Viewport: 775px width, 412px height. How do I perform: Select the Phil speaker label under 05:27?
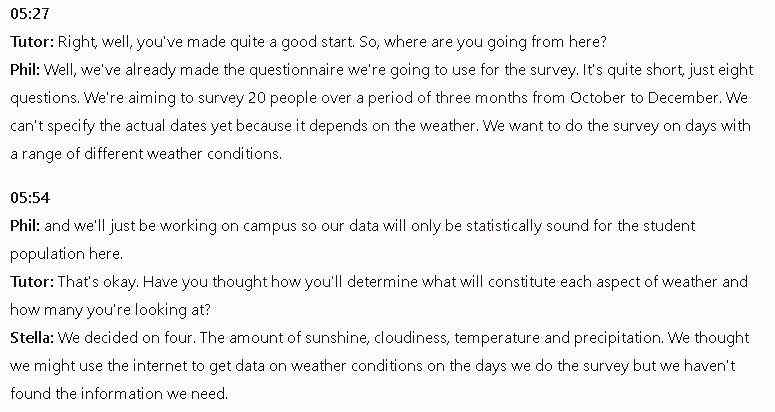[x=26, y=71]
